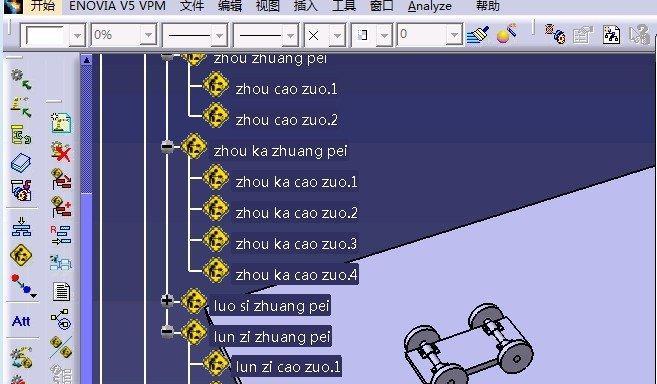
Task: Select zhou ka cao zuo.3 tree item
Action: pyautogui.click(x=296, y=244)
